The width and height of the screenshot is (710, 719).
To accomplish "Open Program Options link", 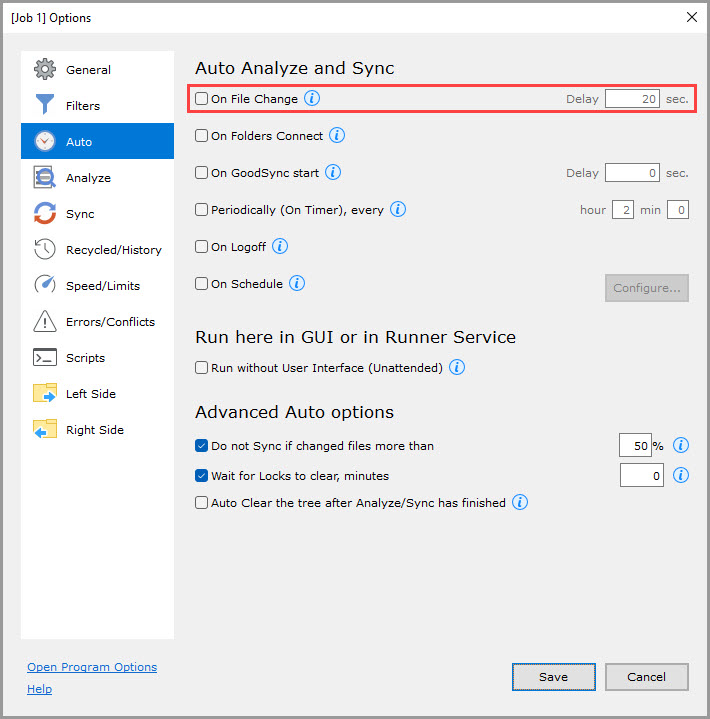I will click(92, 667).
